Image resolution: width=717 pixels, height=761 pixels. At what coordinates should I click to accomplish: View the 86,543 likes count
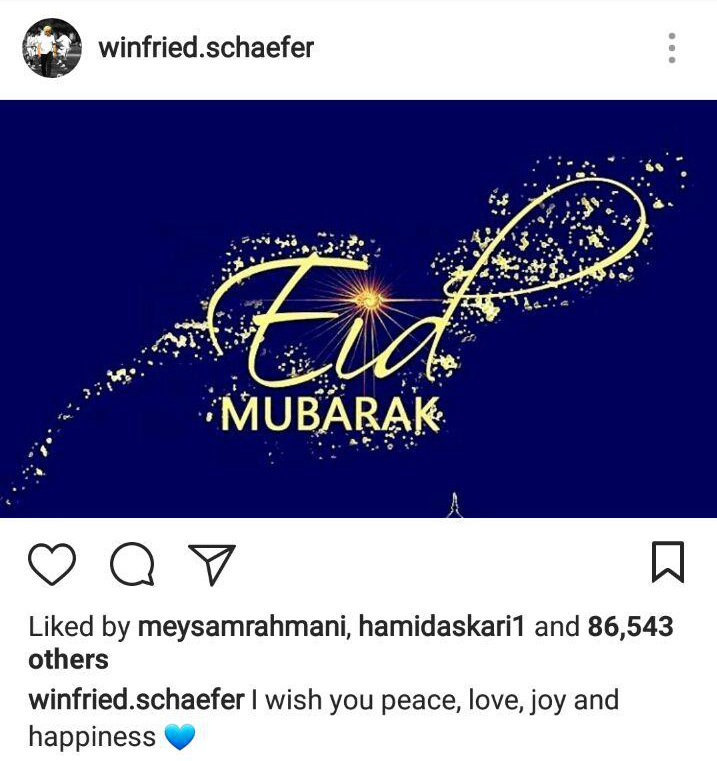pos(630,626)
